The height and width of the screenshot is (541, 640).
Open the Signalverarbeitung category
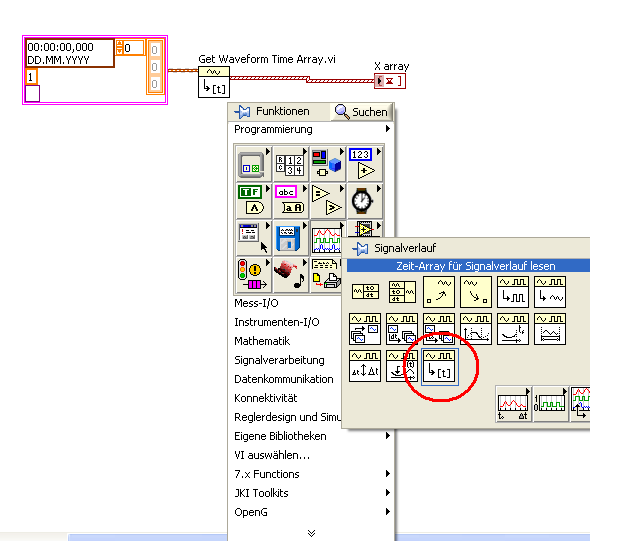(x=279, y=360)
